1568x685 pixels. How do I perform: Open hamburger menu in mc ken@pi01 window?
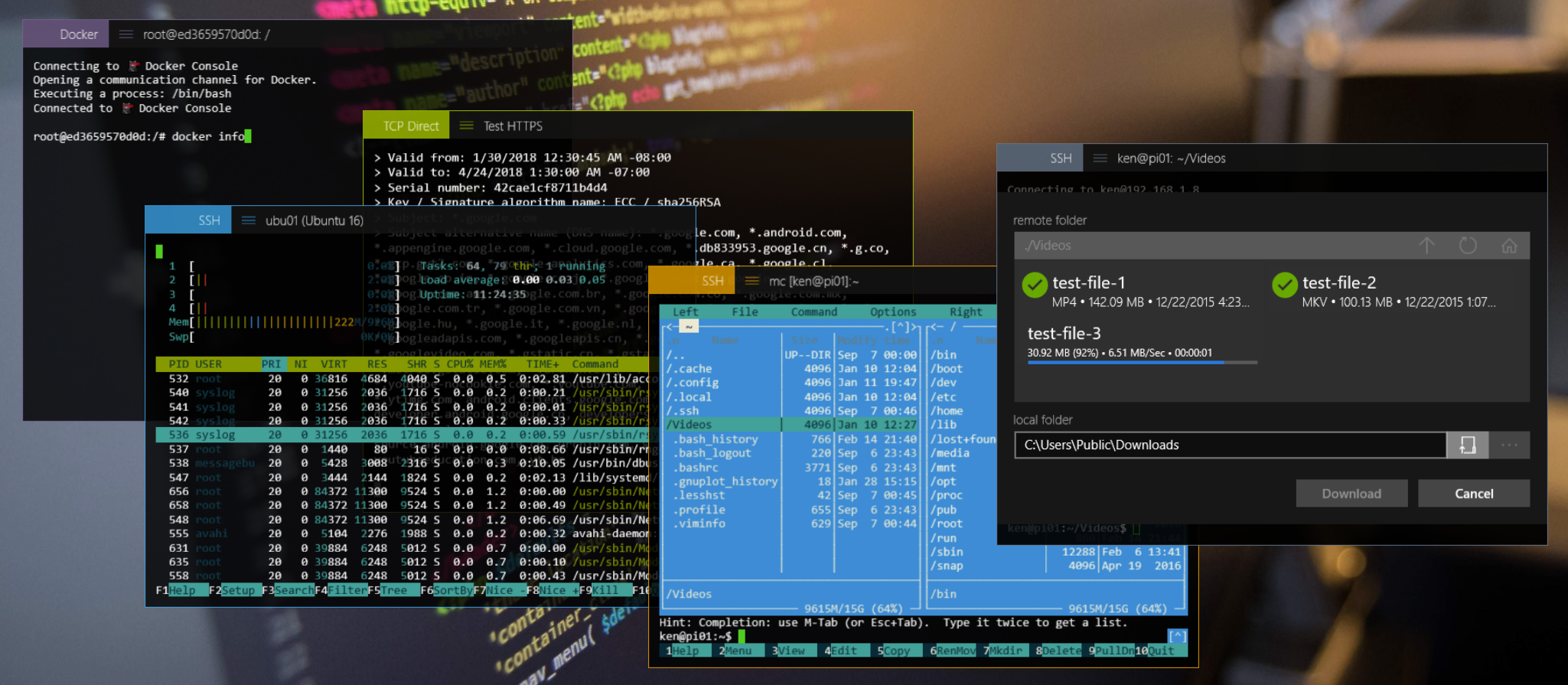pos(751,281)
